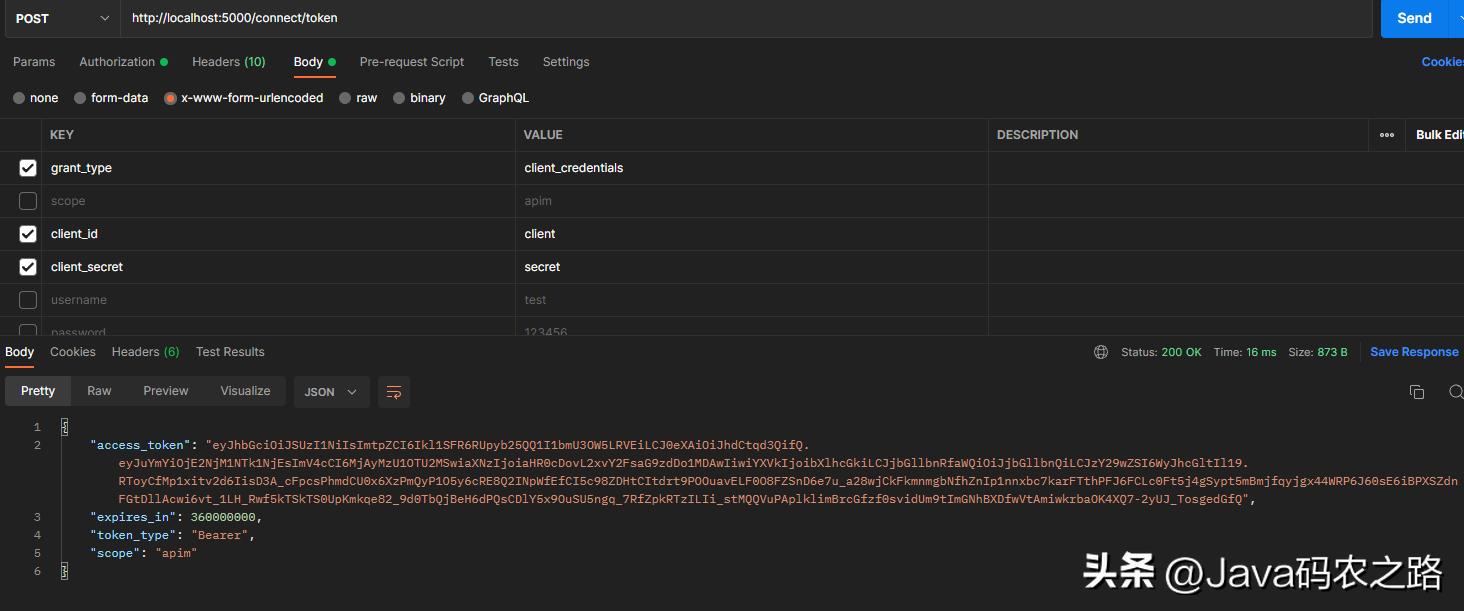Screen dimensions: 1464x611
Task: Uncheck the grant_type parameter checkbox
Action: (28, 168)
